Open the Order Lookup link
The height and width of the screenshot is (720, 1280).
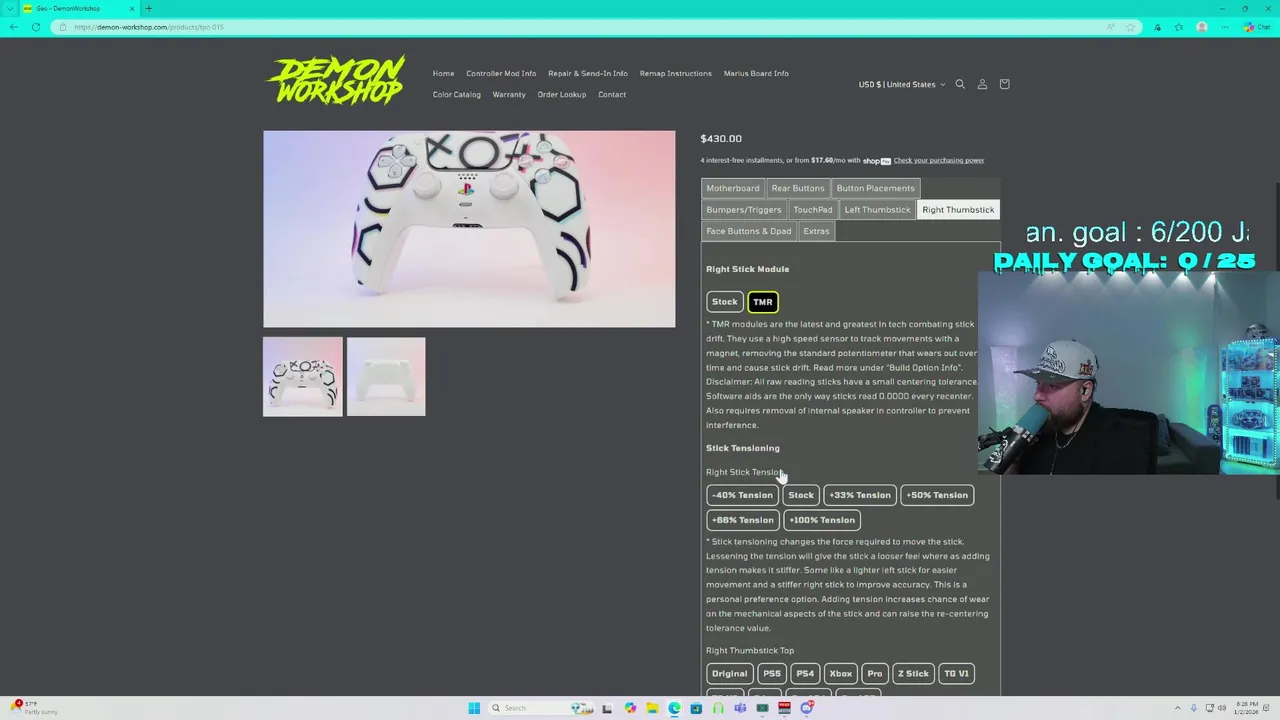coord(562,95)
